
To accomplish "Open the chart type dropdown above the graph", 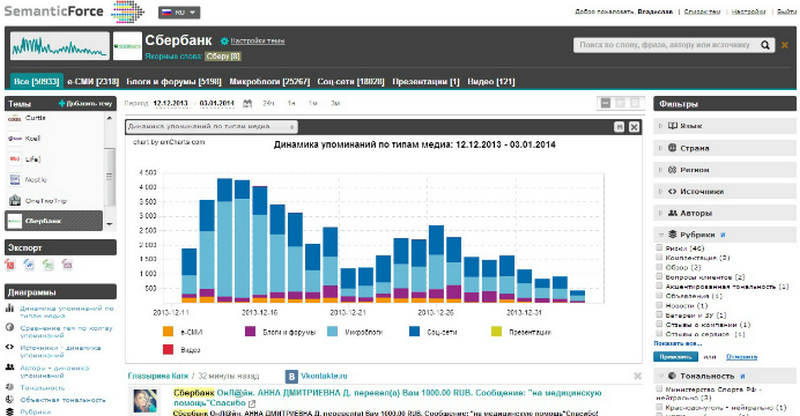I will 211,127.
